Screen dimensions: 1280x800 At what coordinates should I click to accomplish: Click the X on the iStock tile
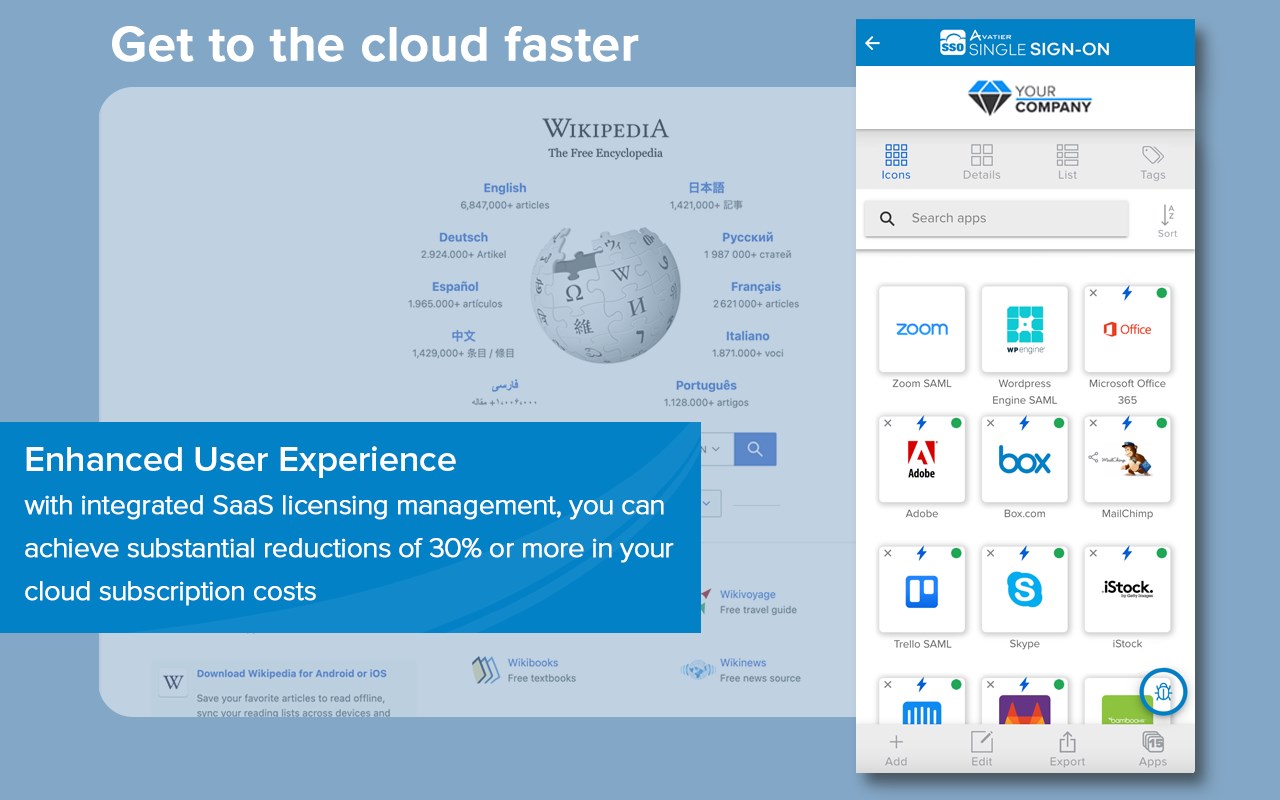[x=1093, y=554]
